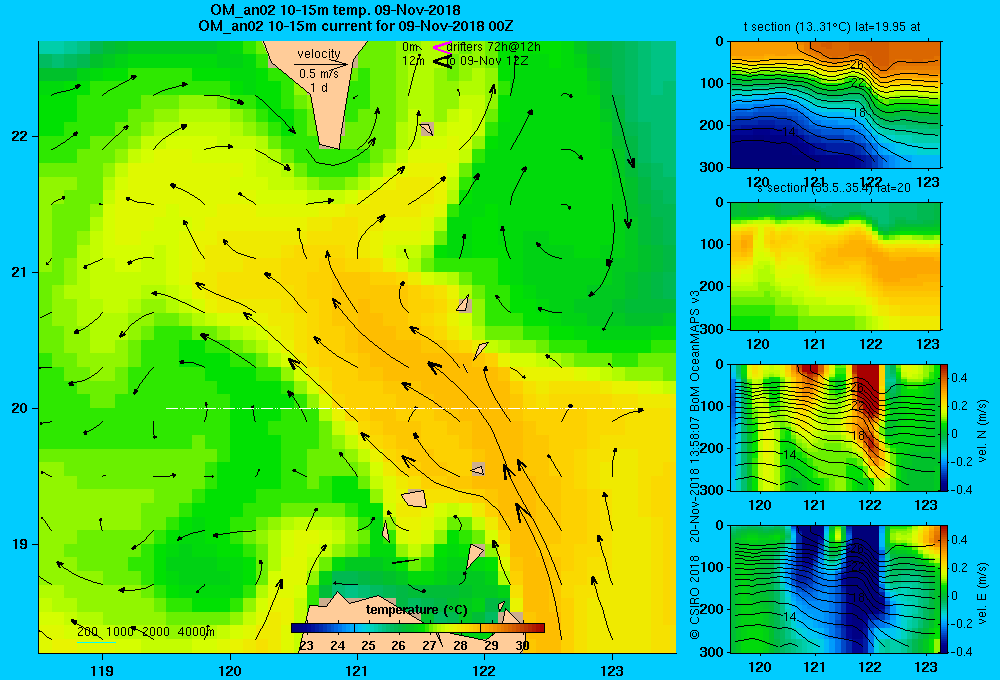Click longitude label 123 on main map axis
Image resolution: width=1000 pixels, height=680 pixels.
coord(612,670)
